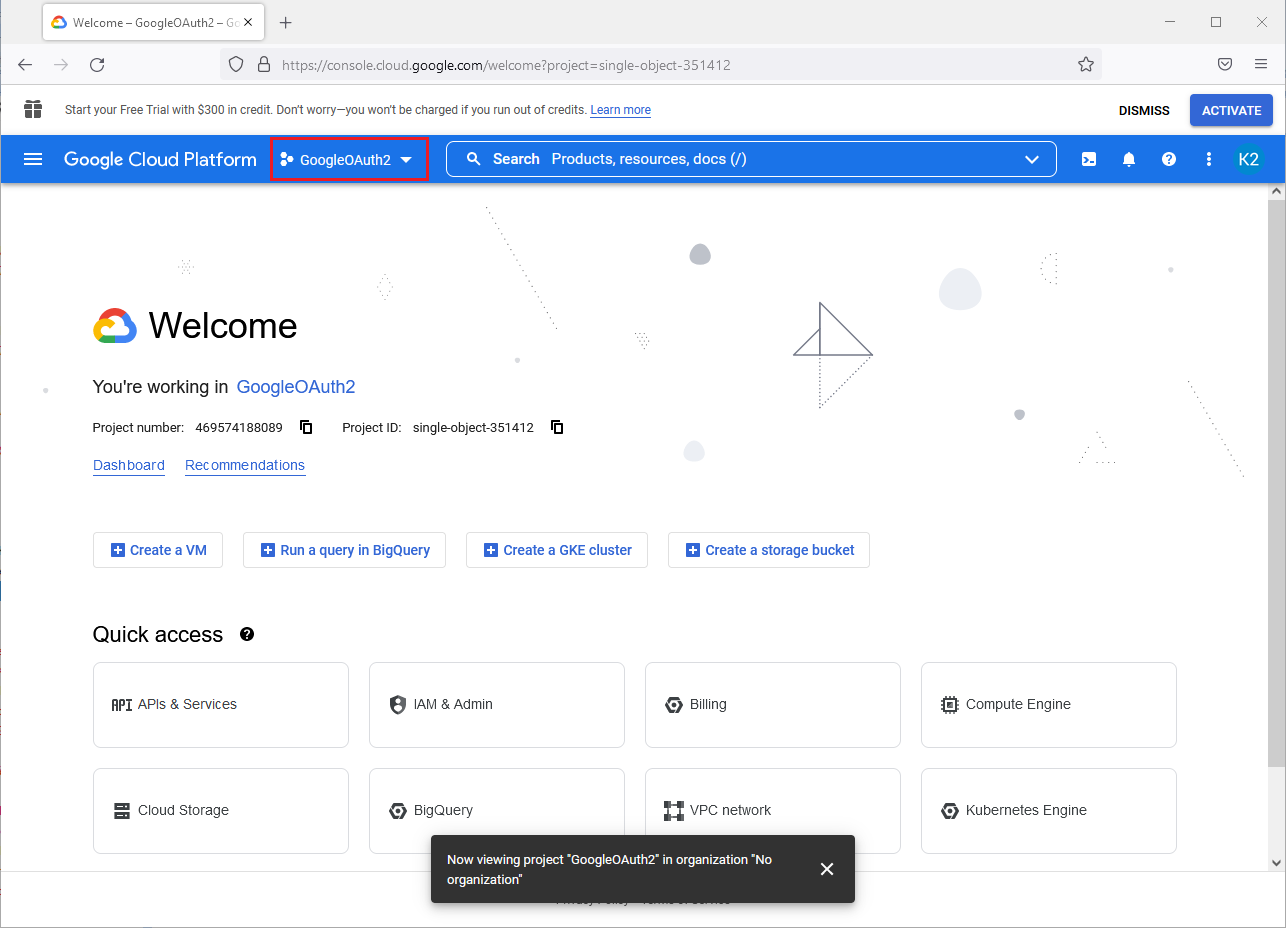1286x928 pixels.
Task: Dismiss the free trial banner
Action: click(x=1144, y=111)
